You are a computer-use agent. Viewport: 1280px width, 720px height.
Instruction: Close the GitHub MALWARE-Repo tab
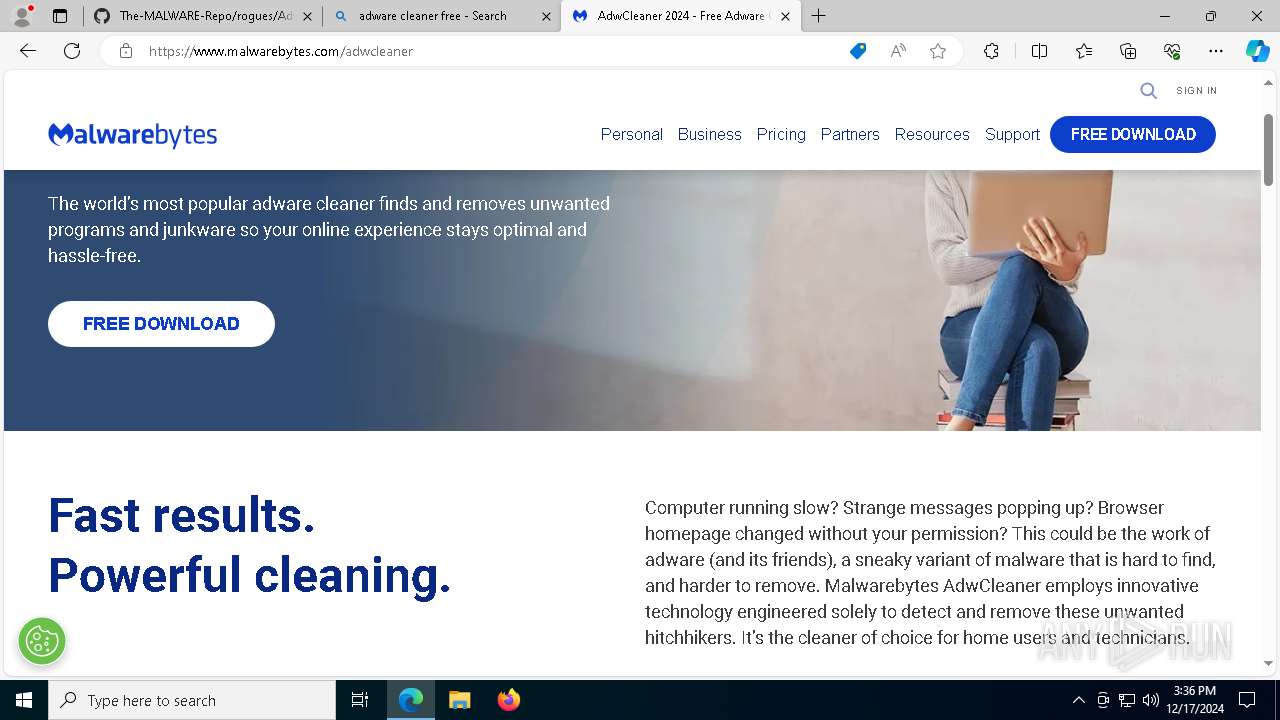pos(307,16)
